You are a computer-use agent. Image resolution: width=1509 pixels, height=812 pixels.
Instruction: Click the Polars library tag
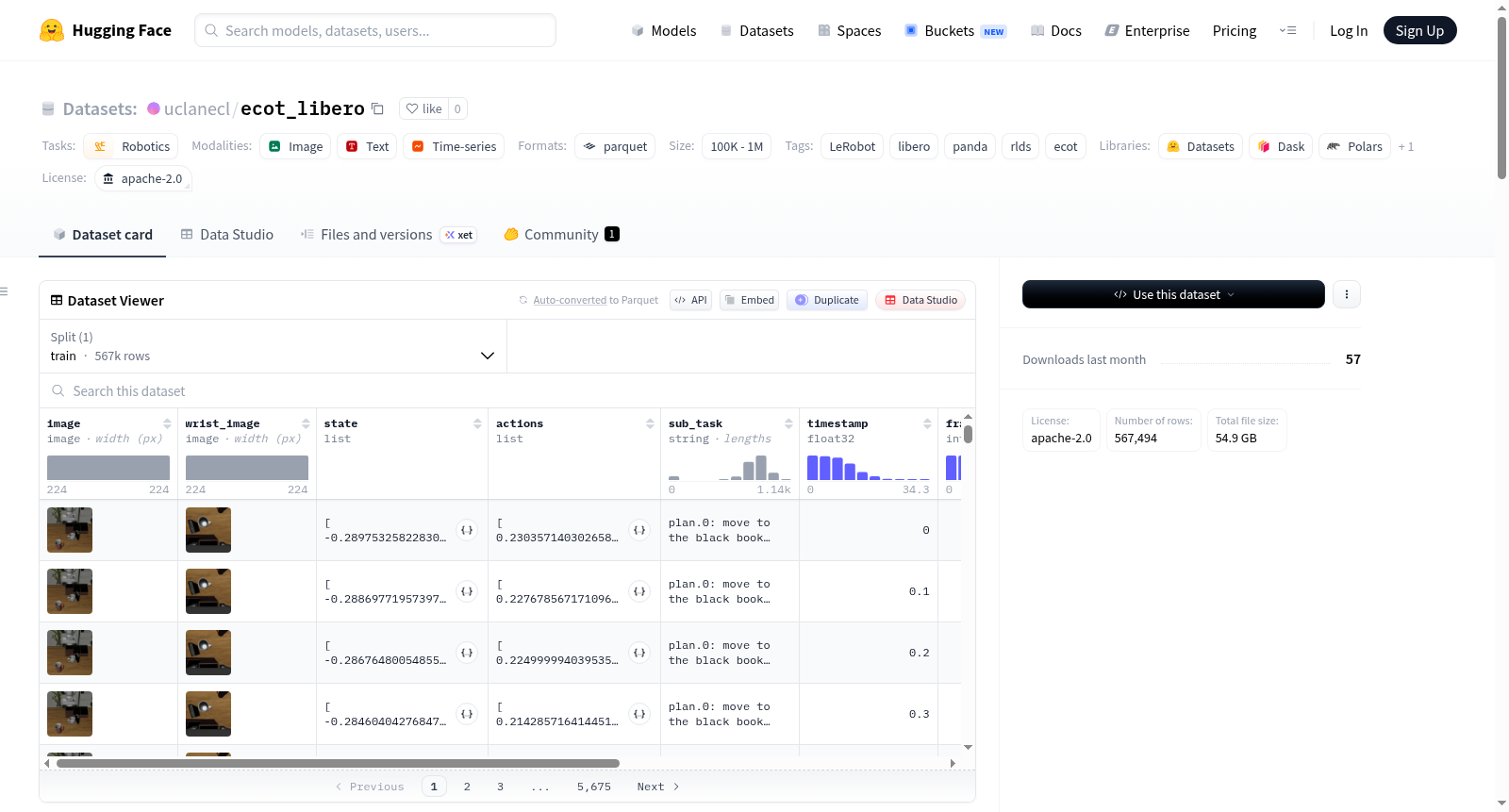(1354, 146)
